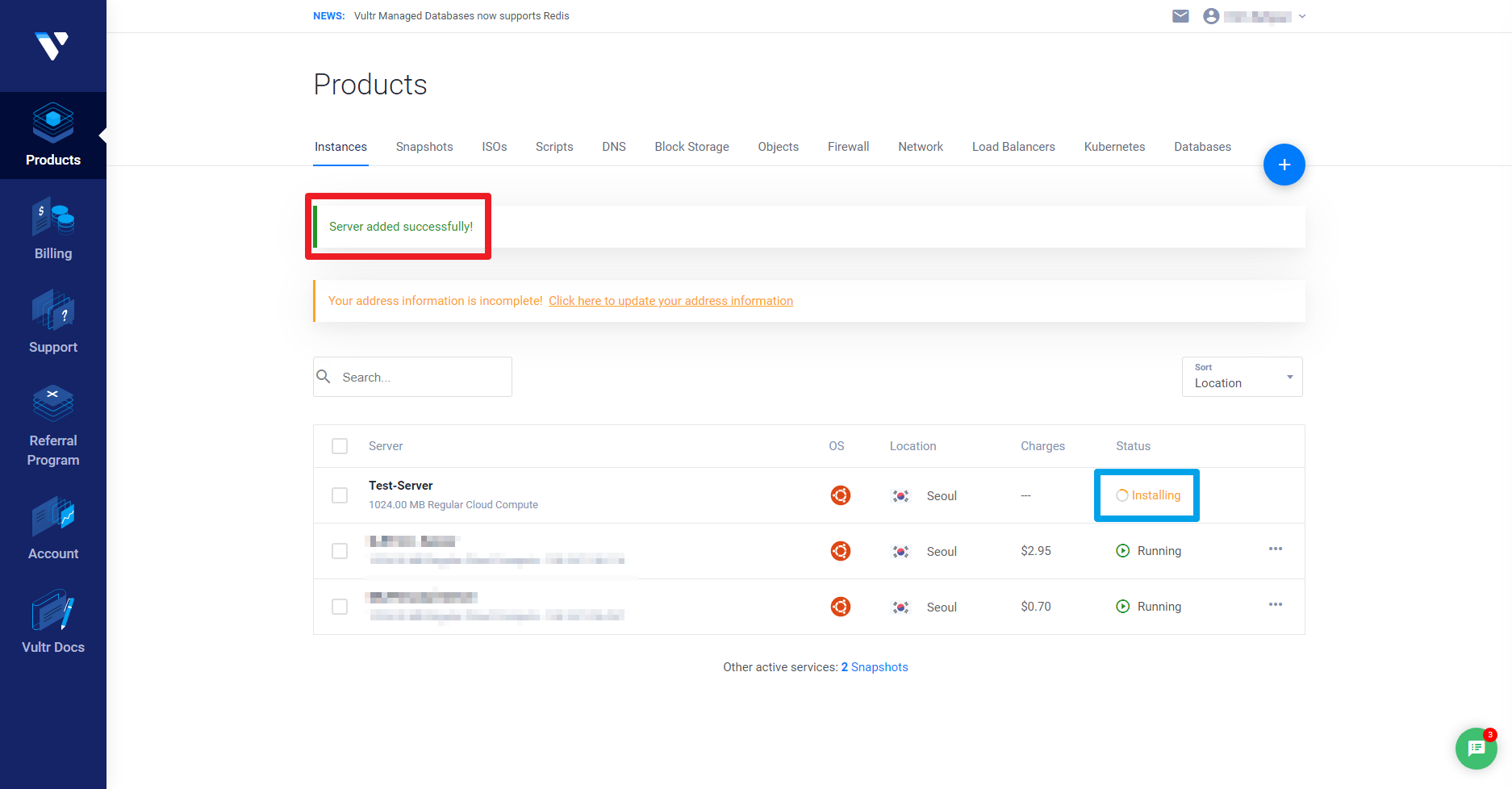Click Seoul location in Test-Server row
Image resolution: width=1512 pixels, height=789 pixels.
[x=942, y=496]
